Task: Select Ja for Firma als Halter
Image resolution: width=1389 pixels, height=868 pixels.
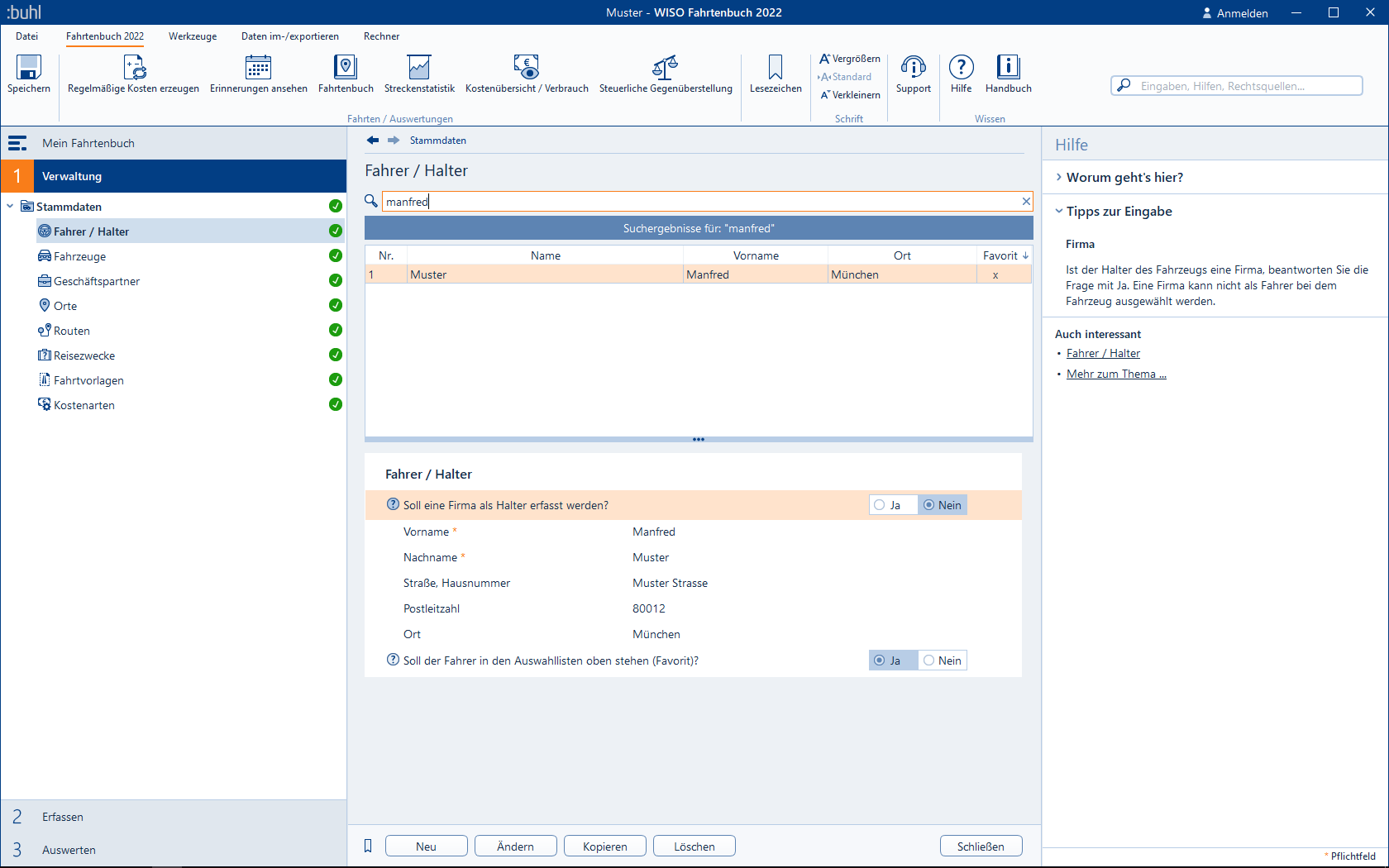Action: pos(893,505)
